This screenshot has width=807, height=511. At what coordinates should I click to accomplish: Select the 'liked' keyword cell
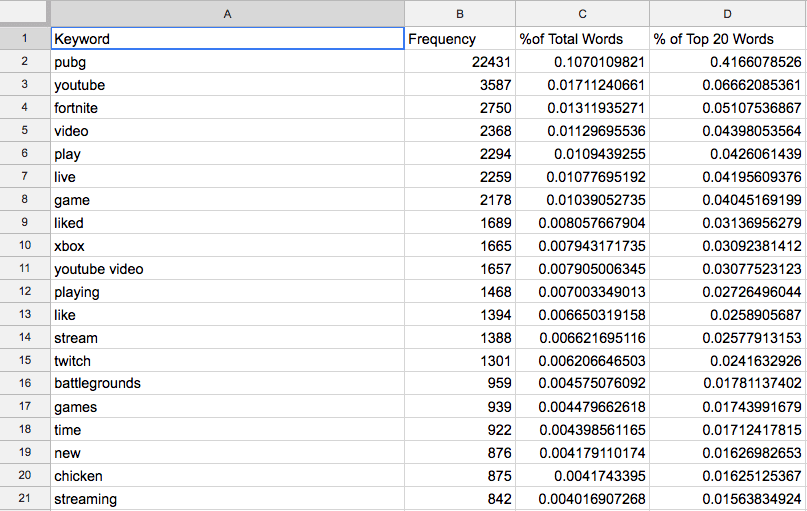tap(227, 222)
